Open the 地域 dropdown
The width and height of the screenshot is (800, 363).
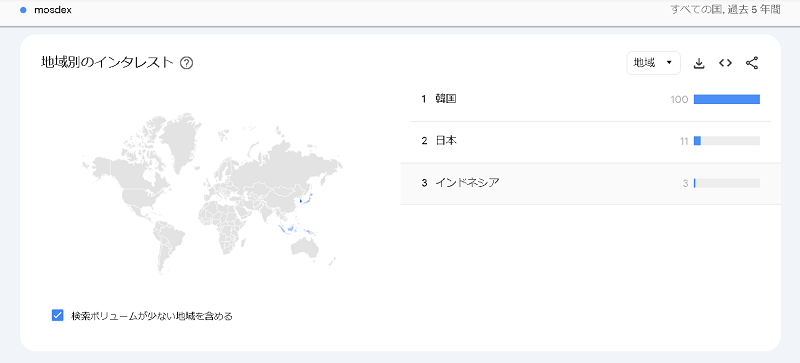(x=653, y=63)
